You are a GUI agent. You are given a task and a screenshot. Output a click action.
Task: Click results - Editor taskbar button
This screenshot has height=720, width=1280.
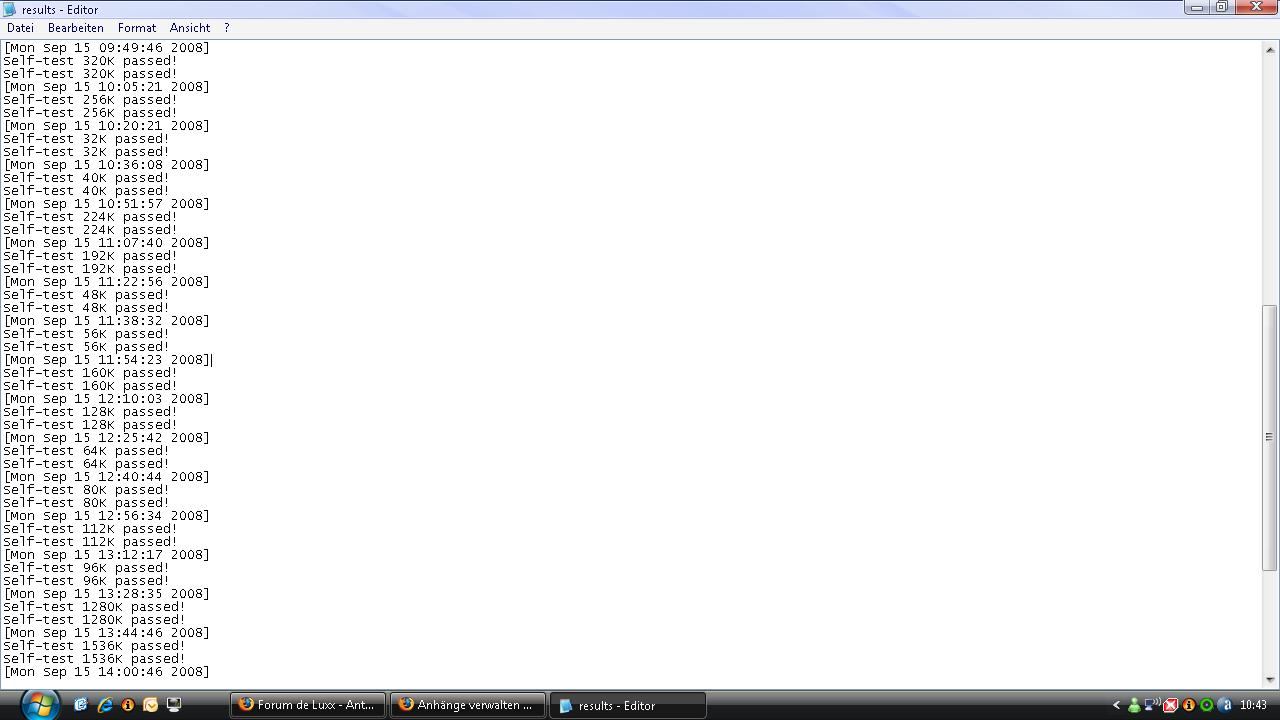(x=629, y=705)
